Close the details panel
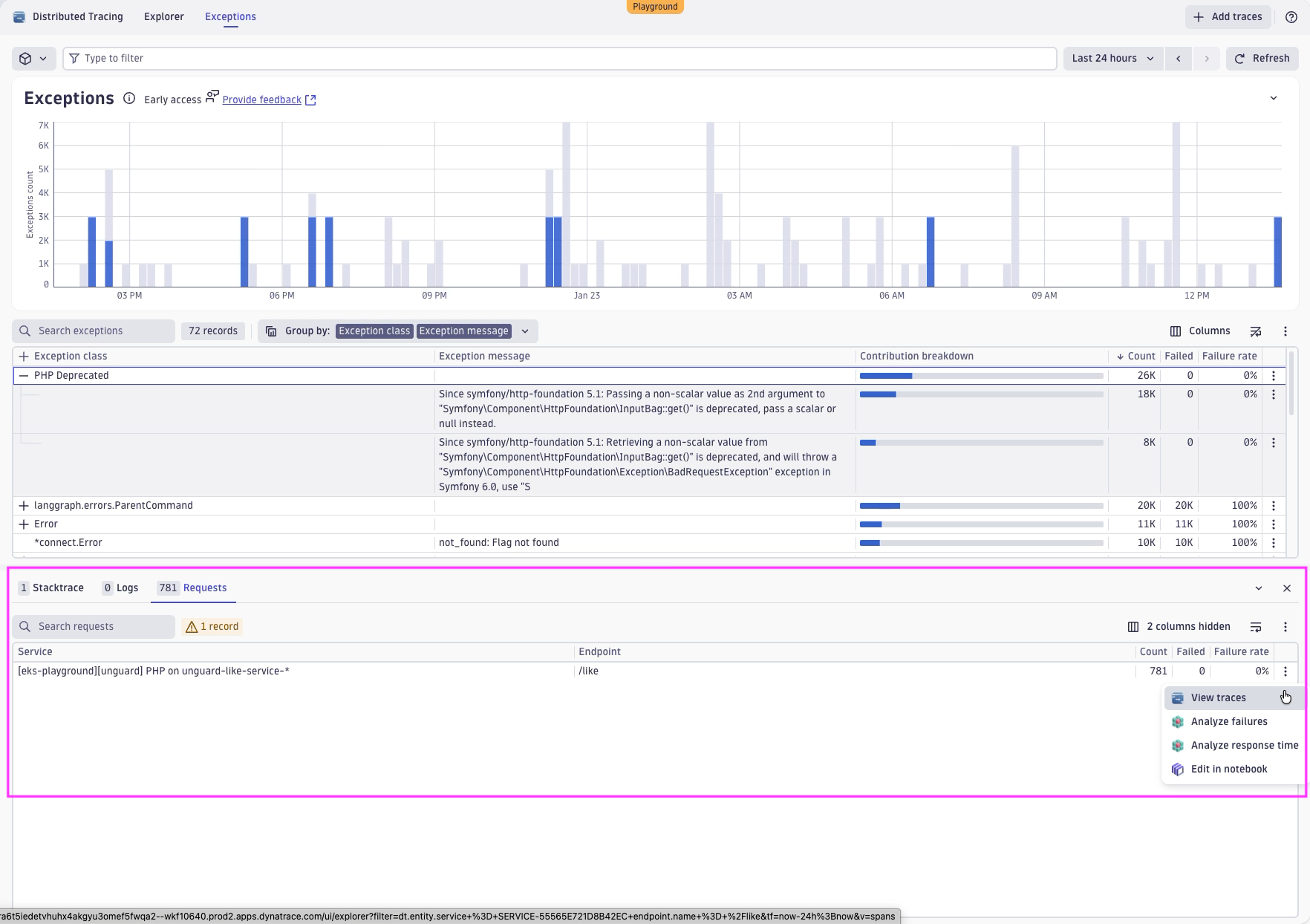Image resolution: width=1310 pixels, height=924 pixels. click(1286, 588)
